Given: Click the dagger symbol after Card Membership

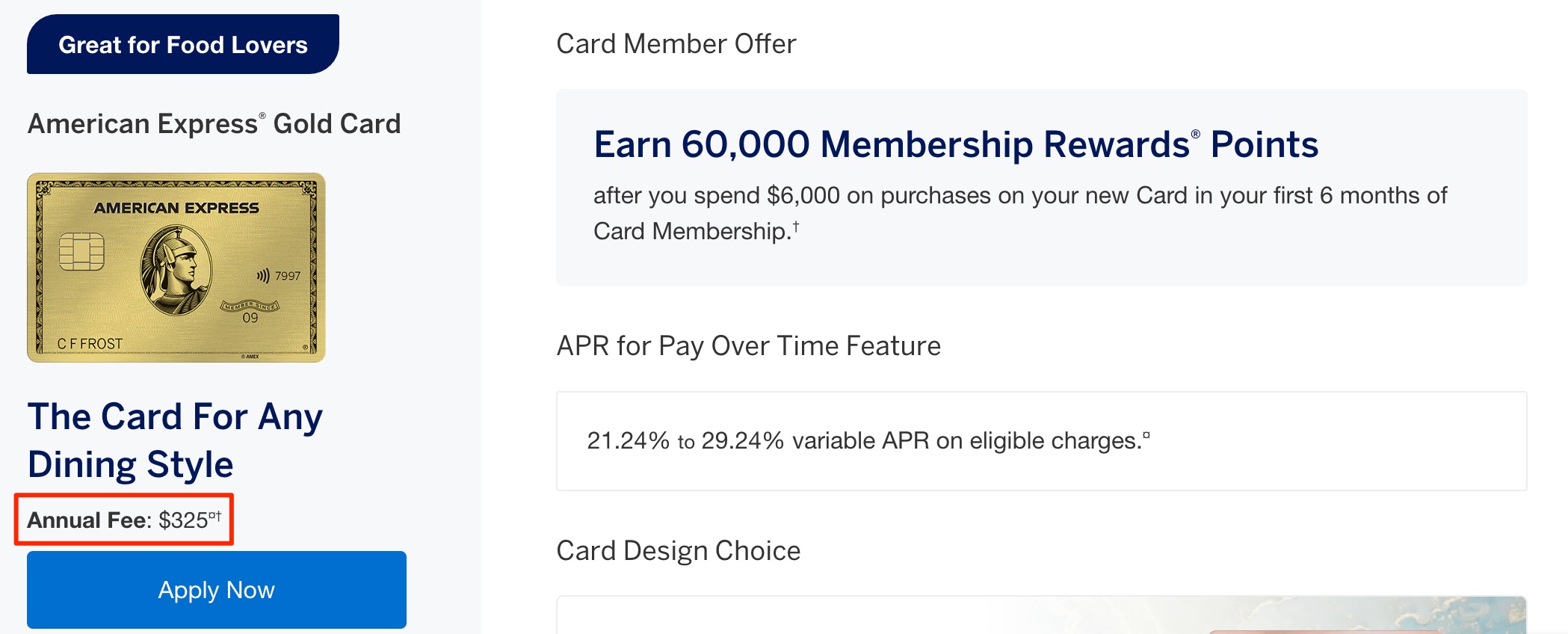Looking at the screenshot, I should (x=795, y=225).
